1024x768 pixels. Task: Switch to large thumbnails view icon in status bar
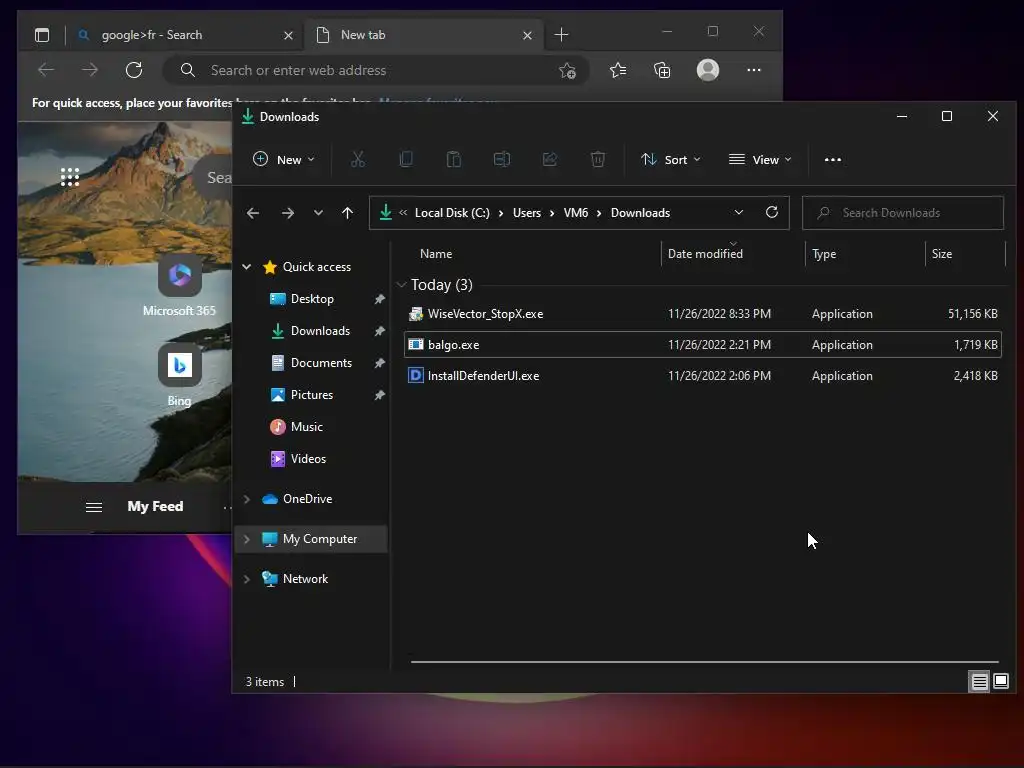click(x=1001, y=682)
